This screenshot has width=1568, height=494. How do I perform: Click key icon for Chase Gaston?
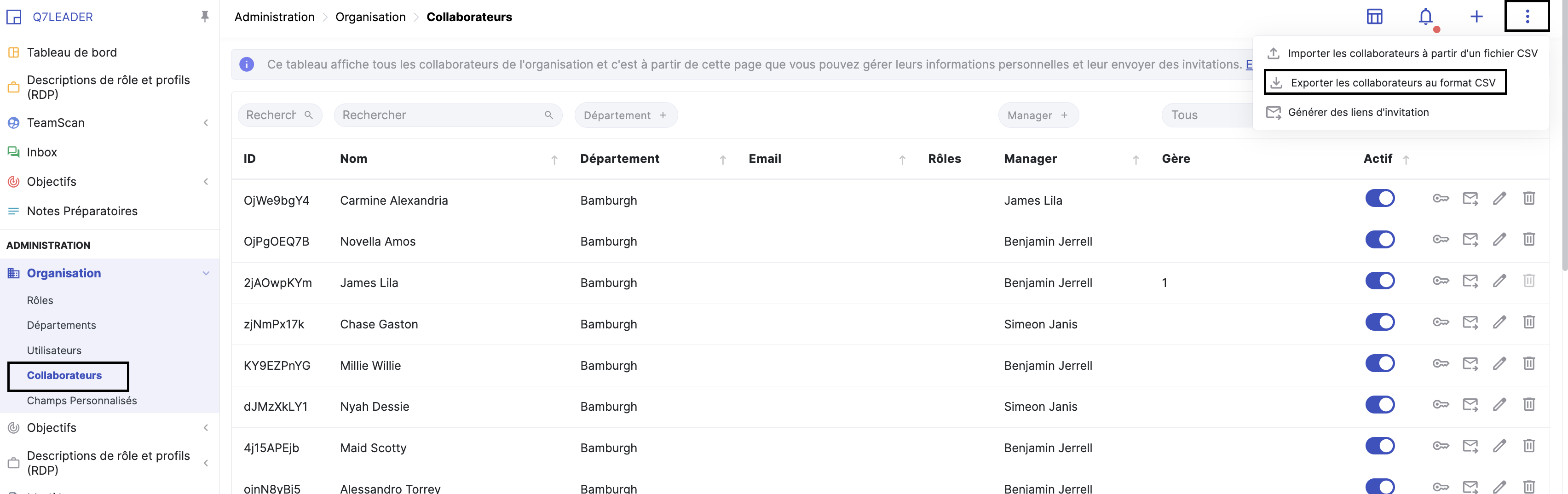(1440, 322)
